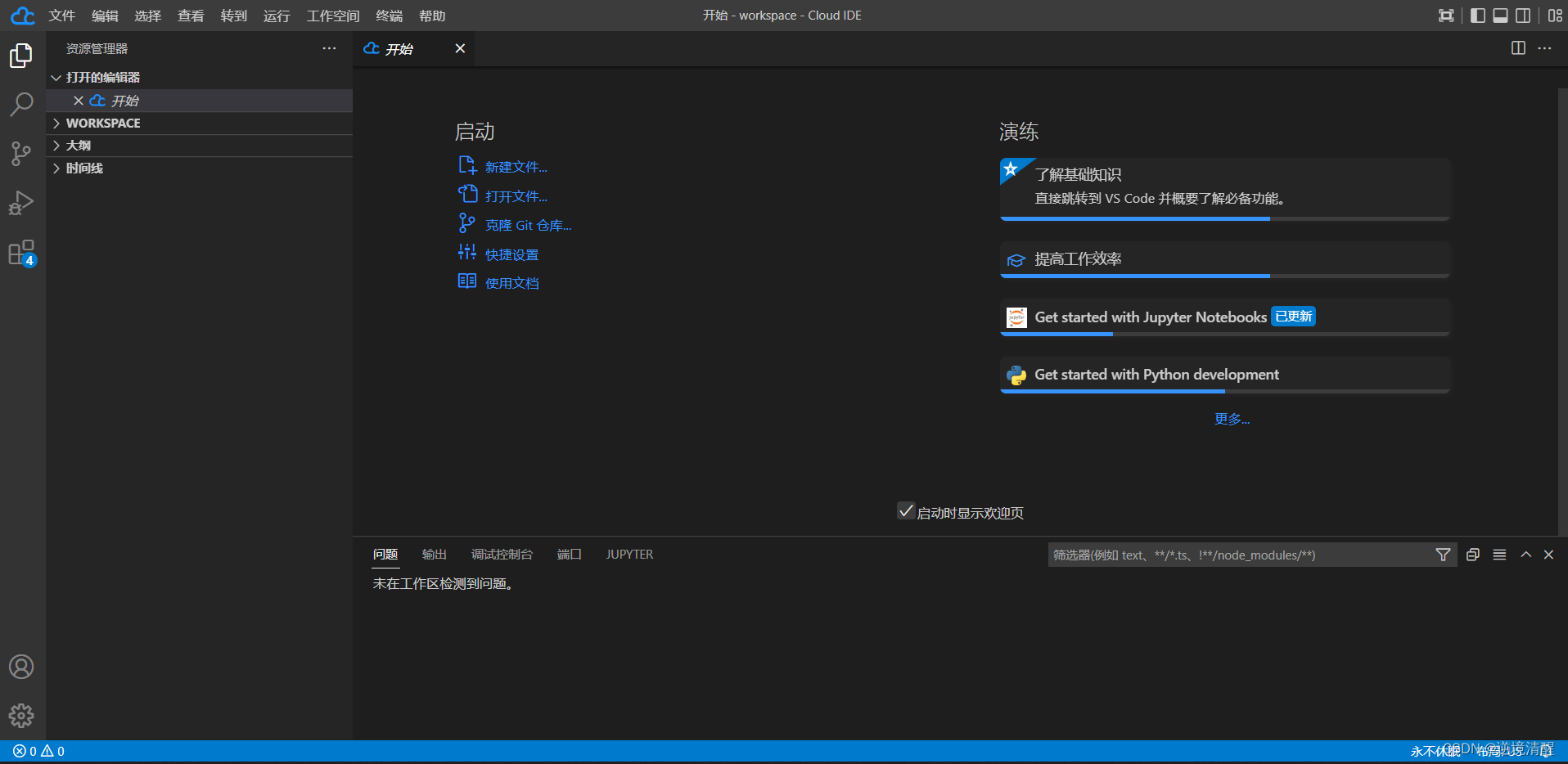The image size is (1568, 764).
Task: Collapse the 打开的编辑器 section
Action: coord(200,78)
